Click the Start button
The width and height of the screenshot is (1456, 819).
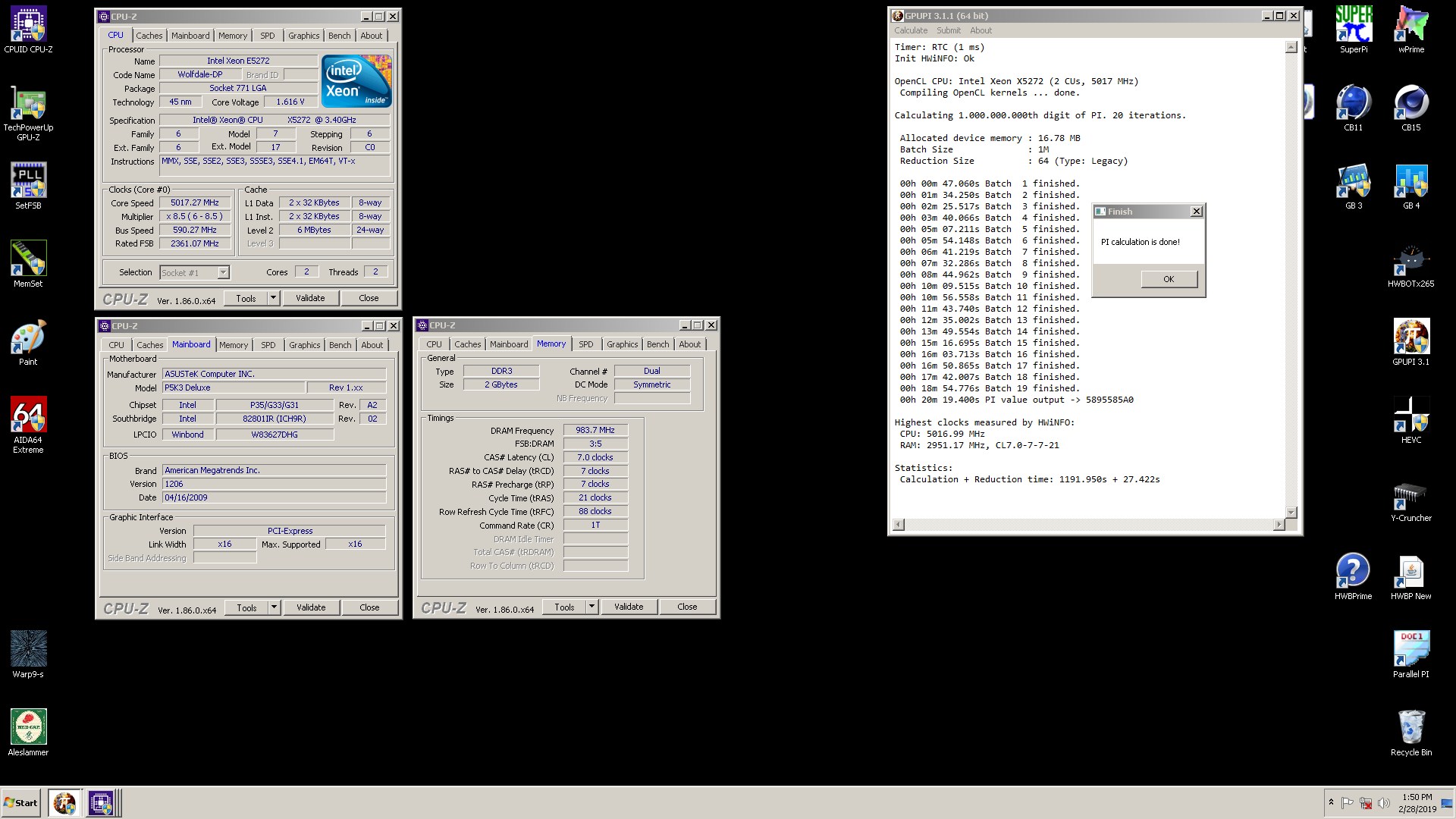(21, 802)
